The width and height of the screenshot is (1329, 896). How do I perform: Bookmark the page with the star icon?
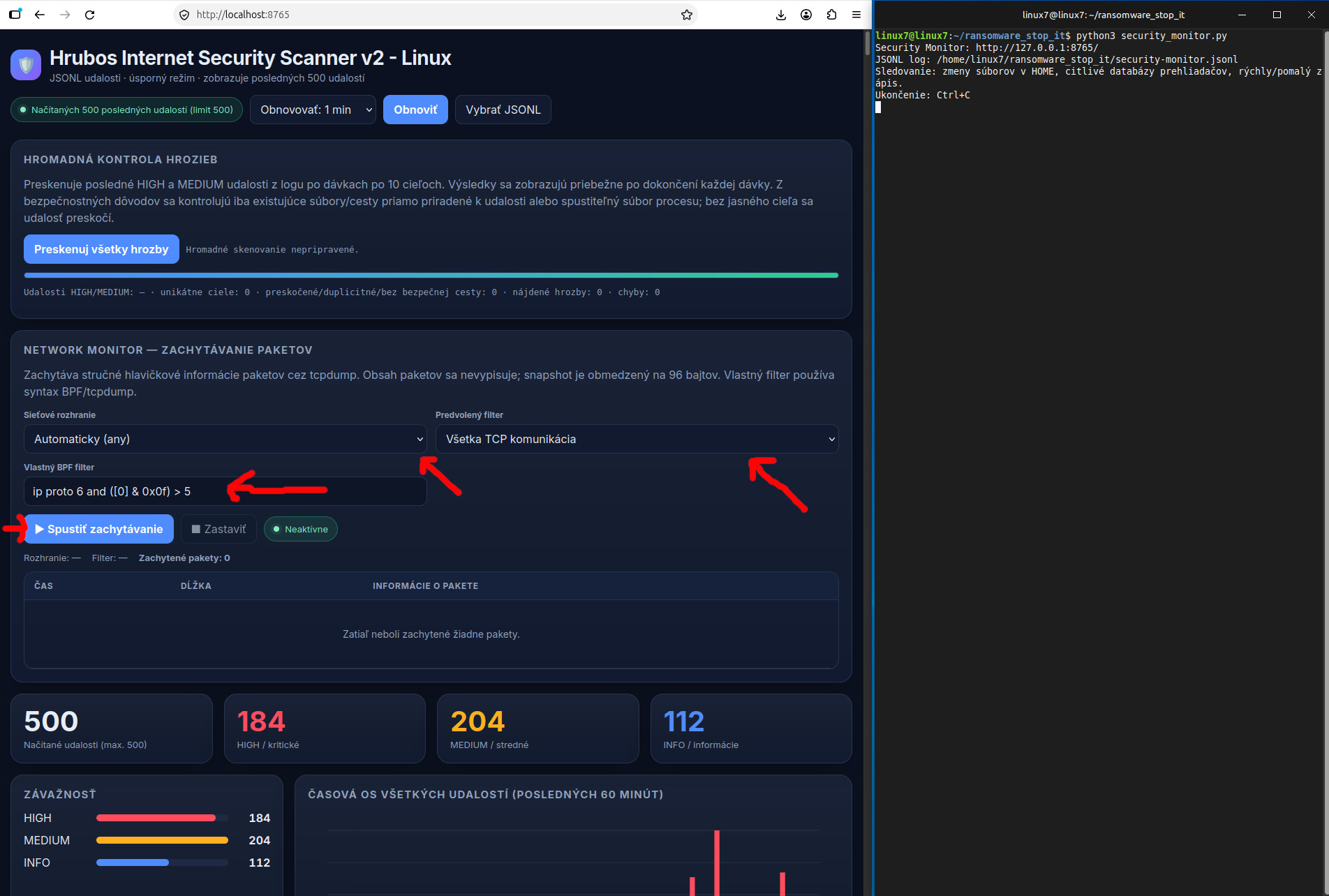[687, 15]
